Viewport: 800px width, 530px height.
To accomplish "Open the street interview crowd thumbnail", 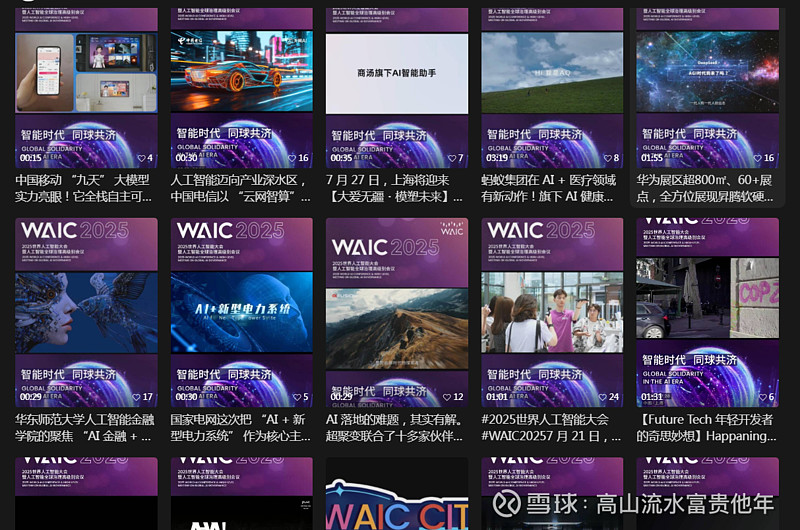I will [x=552, y=312].
